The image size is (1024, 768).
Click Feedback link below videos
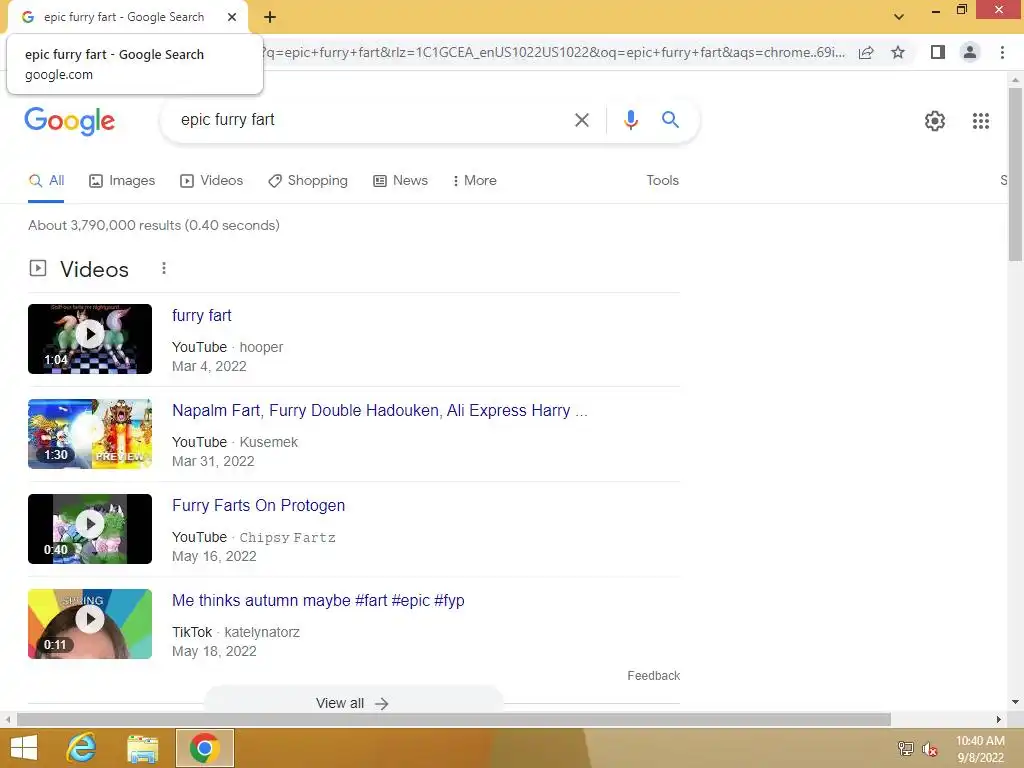click(654, 676)
